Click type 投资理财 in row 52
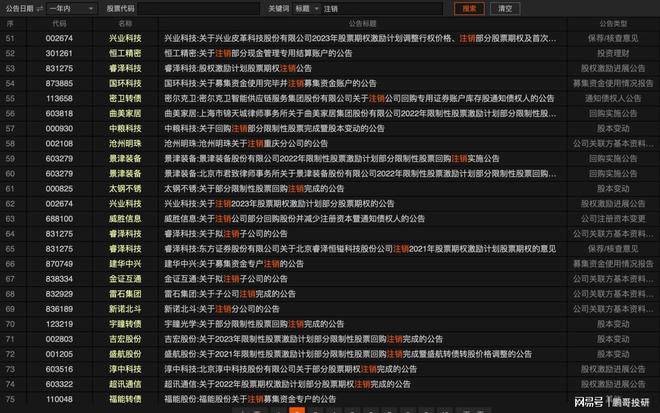The width and height of the screenshot is (660, 413). pos(613,53)
